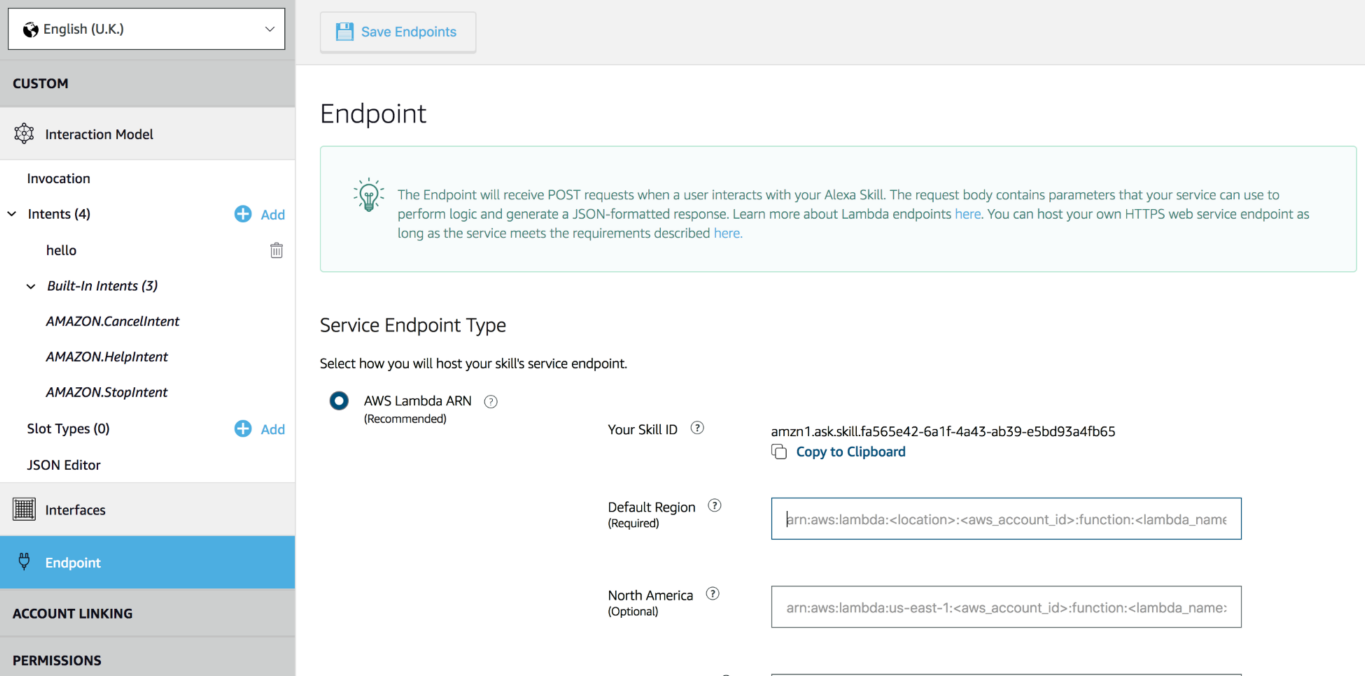Open the Account Linking section
1365x676 pixels.
[72, 613]
